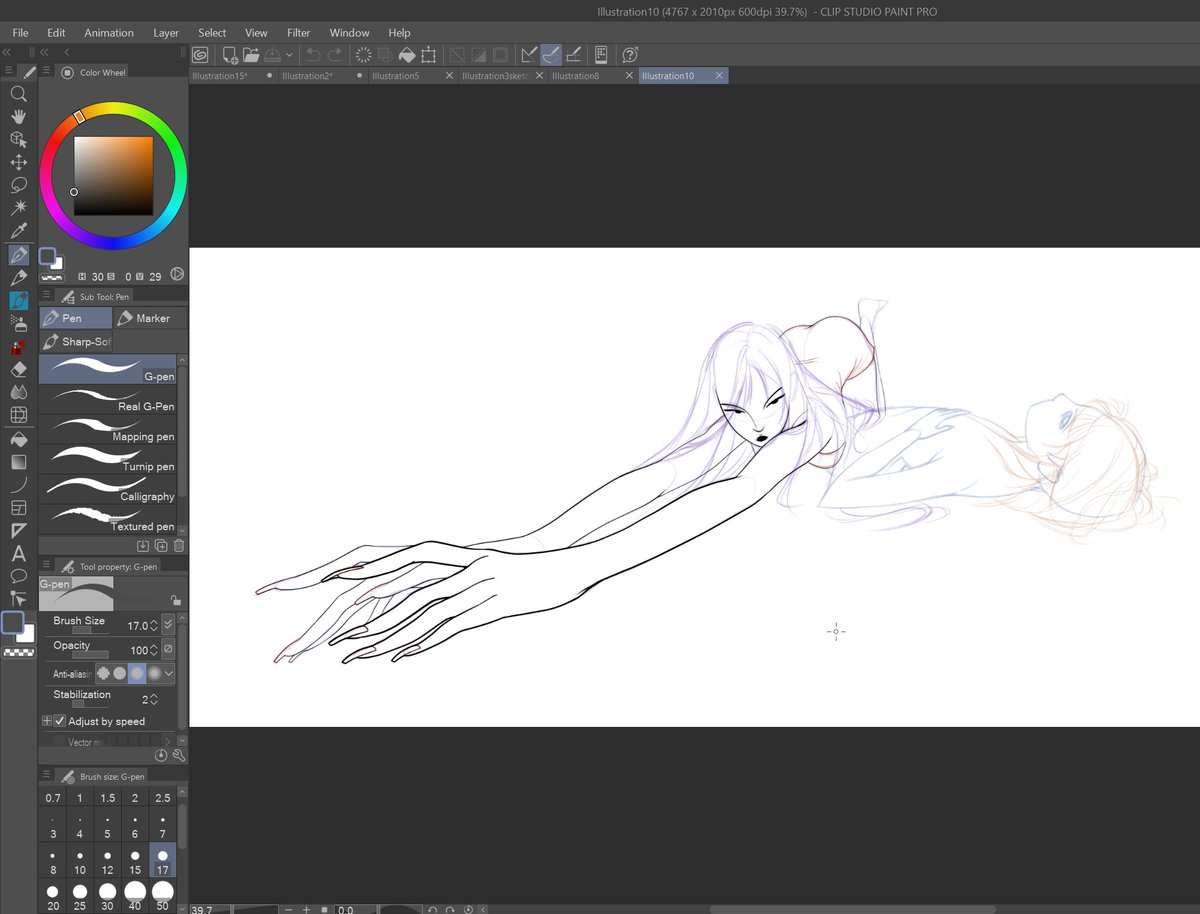Select the Brush tool highlighted in teal
This screenshot has height=914, width=1200.
click(18, 300)
